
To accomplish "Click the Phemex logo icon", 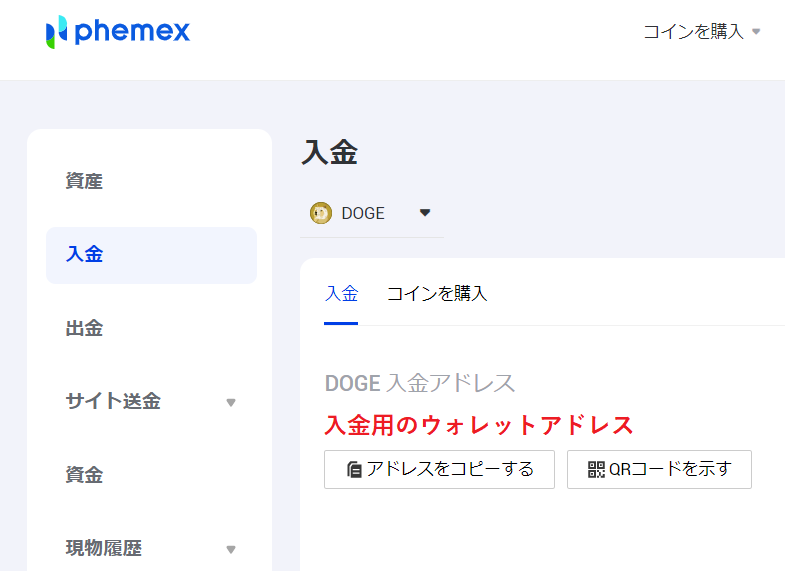I will click(x=57, y=32).
